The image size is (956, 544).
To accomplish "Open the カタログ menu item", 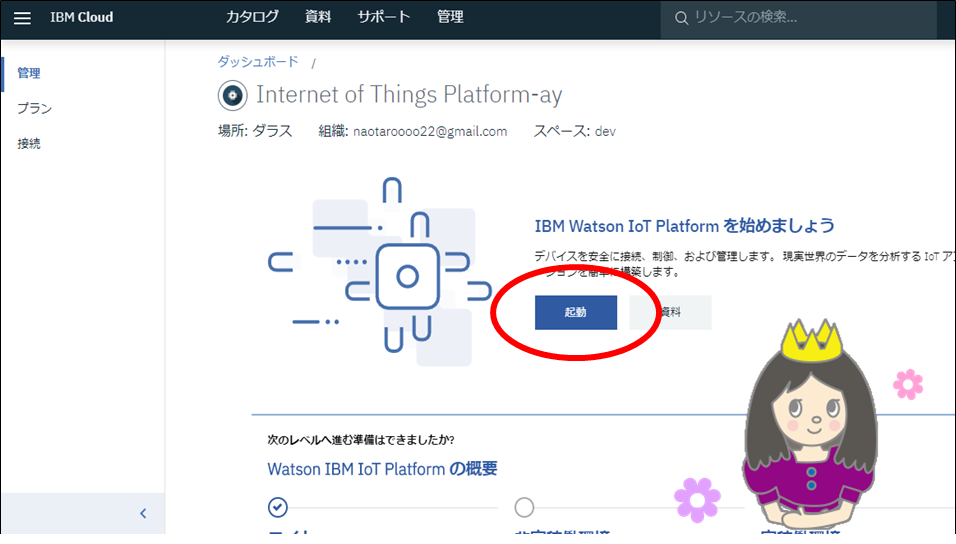I will 252,17.
